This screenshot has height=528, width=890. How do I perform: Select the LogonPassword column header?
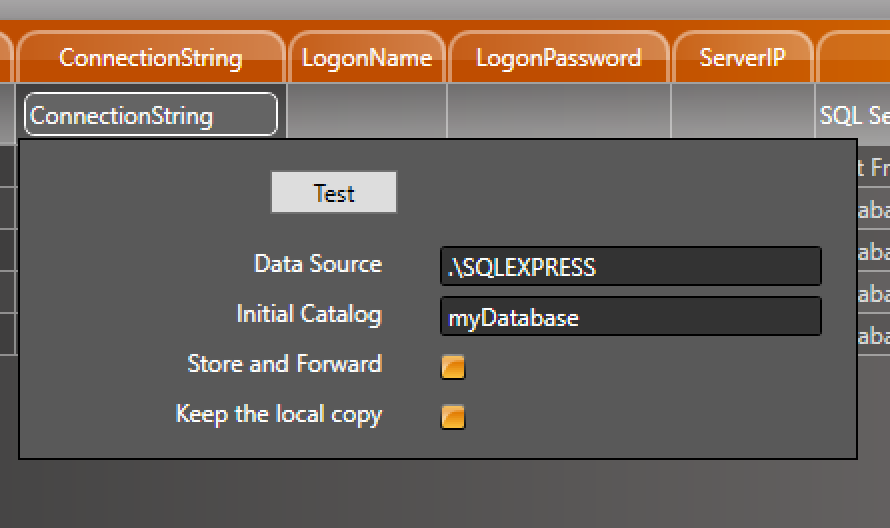tap(558, 58)
